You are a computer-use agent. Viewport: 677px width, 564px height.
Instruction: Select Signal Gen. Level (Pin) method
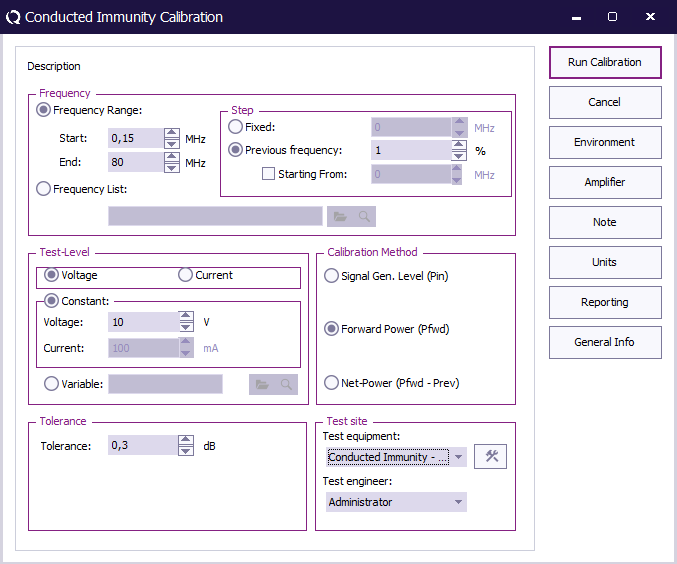click(x=332, y=276)
